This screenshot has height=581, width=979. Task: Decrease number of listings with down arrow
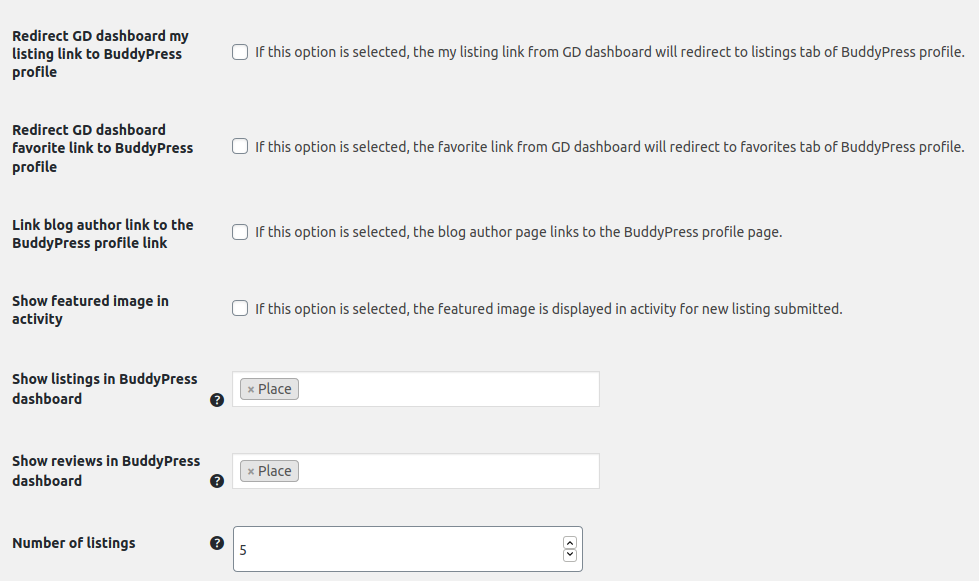pyautogui.click(x=570, y=554)
